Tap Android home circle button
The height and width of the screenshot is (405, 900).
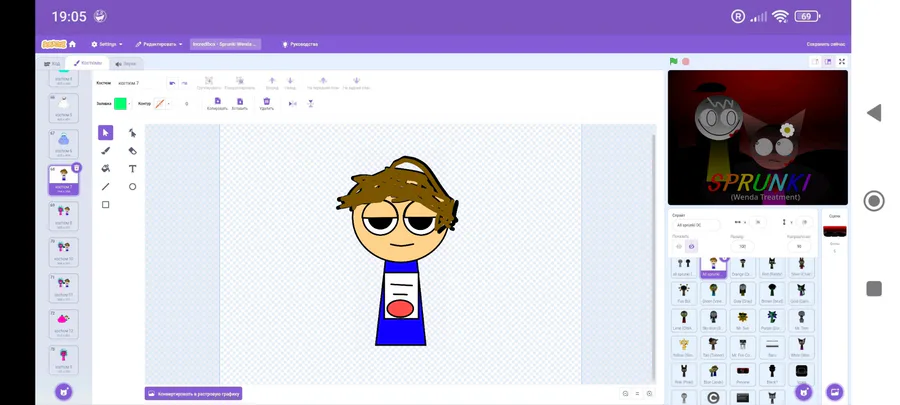(874, 201)
